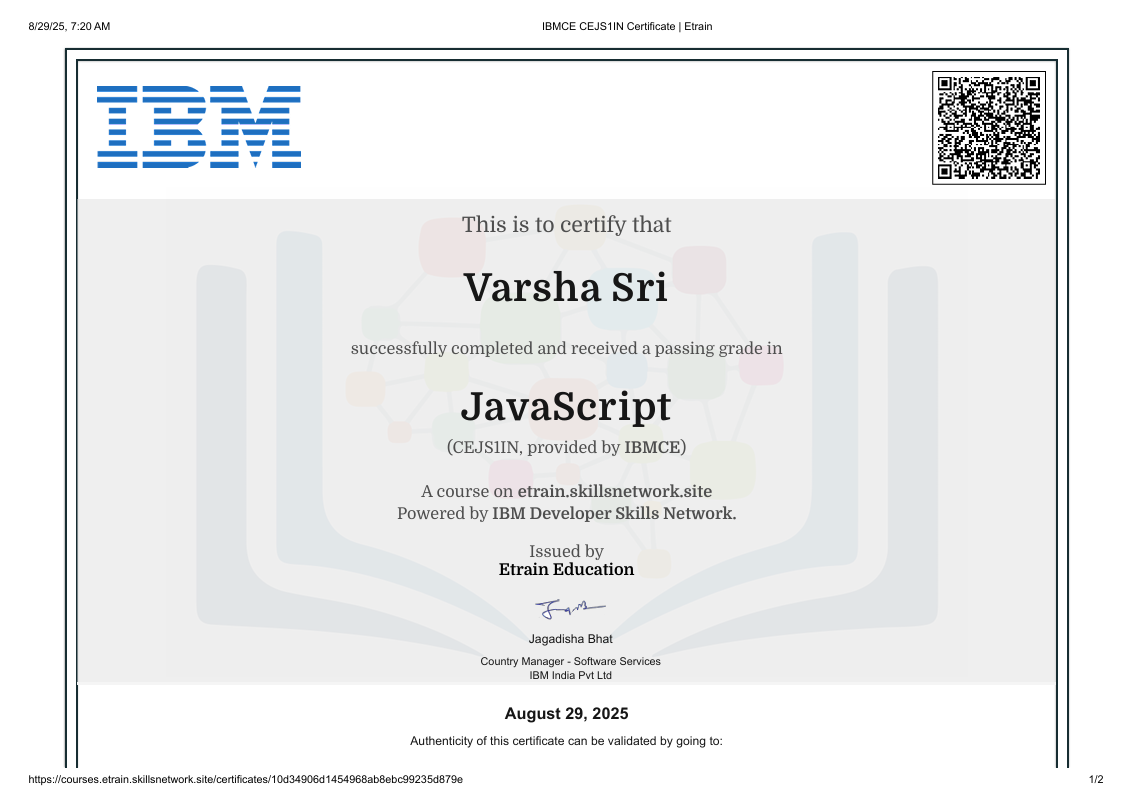Click 'IBM Developer Skills Network.' text

tap(614, 513)
